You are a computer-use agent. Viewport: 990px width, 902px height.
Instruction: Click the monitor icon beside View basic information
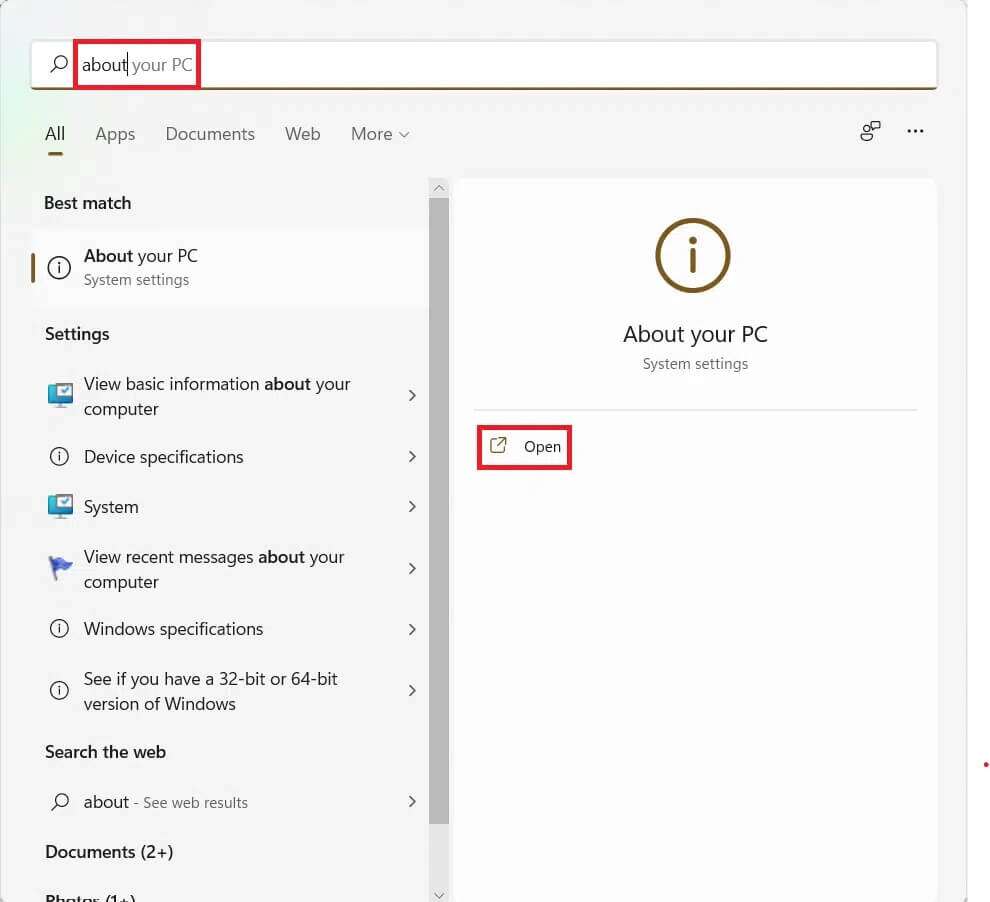point(60,395)
